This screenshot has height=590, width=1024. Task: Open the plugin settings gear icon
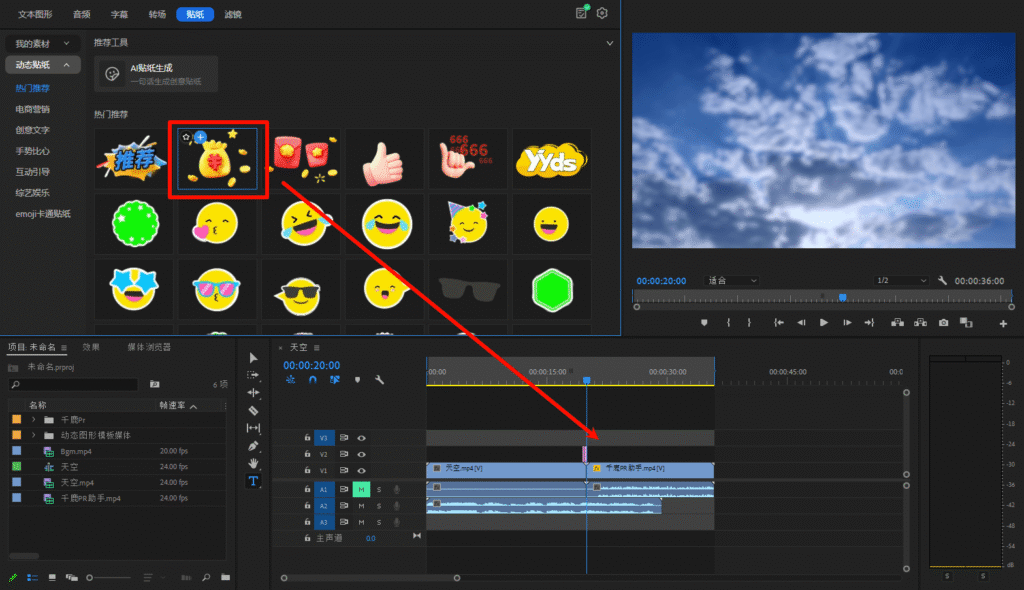click(602, 13)
